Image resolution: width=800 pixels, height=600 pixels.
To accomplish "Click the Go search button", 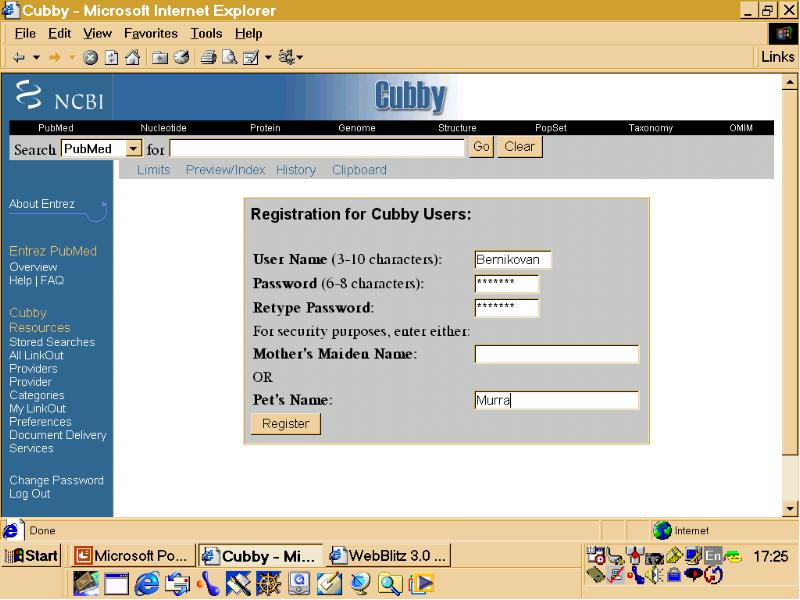I will (x=481, y=147).
